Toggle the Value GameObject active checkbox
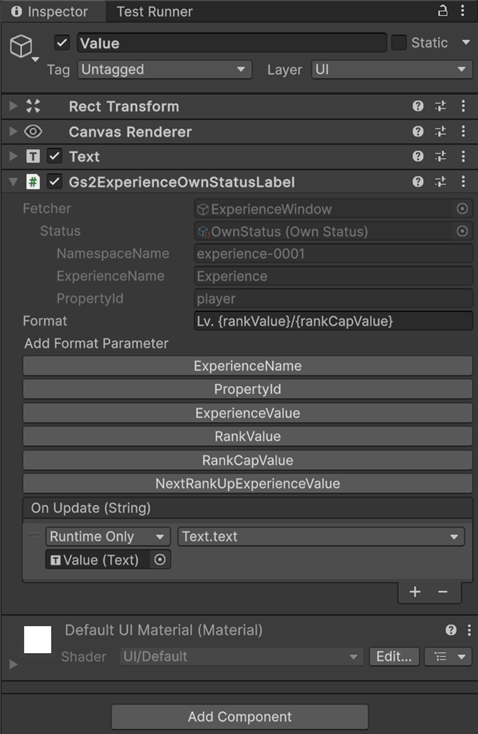This screenshot has height=734, width=478. [x=62, y=43]
